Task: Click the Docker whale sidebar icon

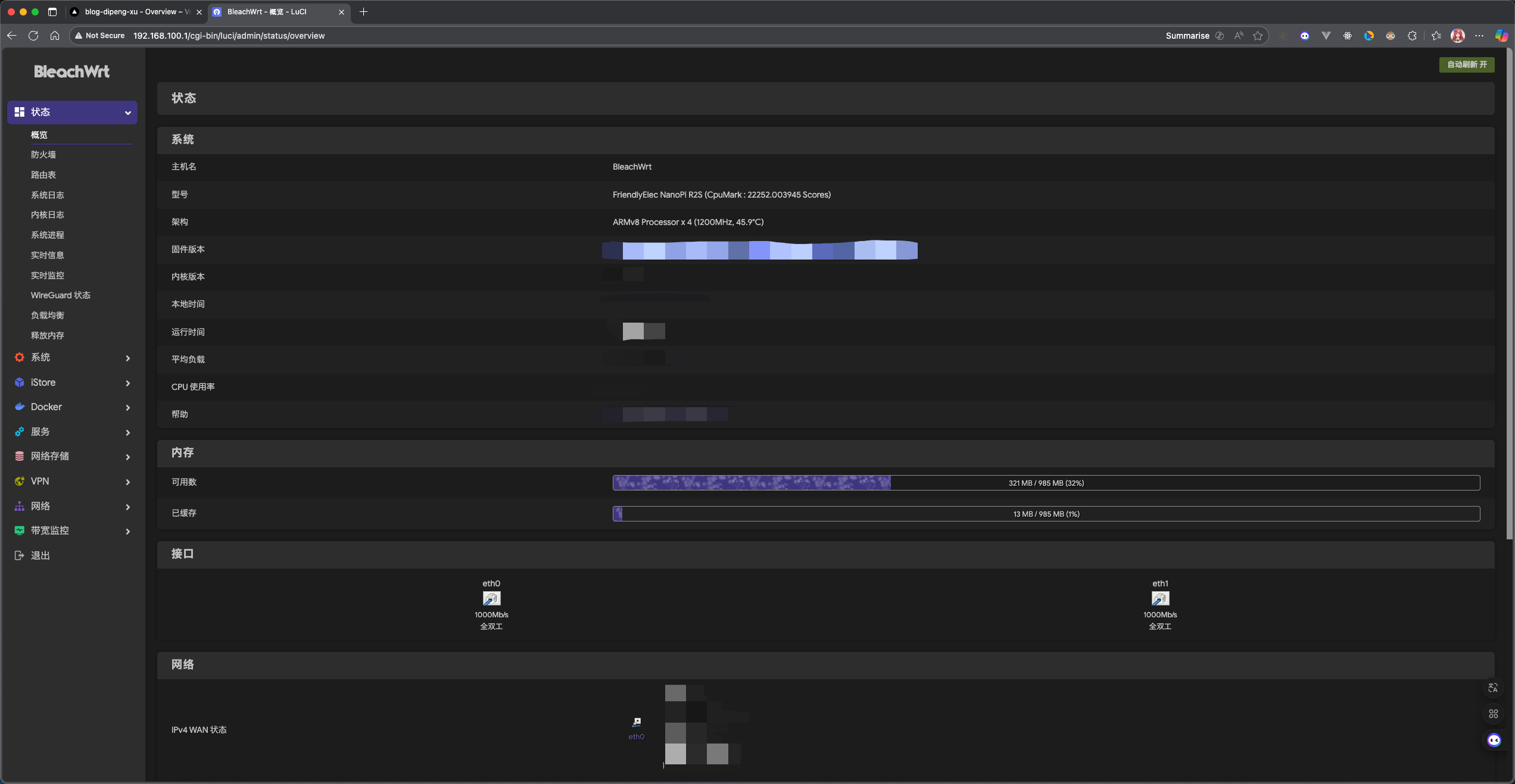Action: (x=20, y=407)
